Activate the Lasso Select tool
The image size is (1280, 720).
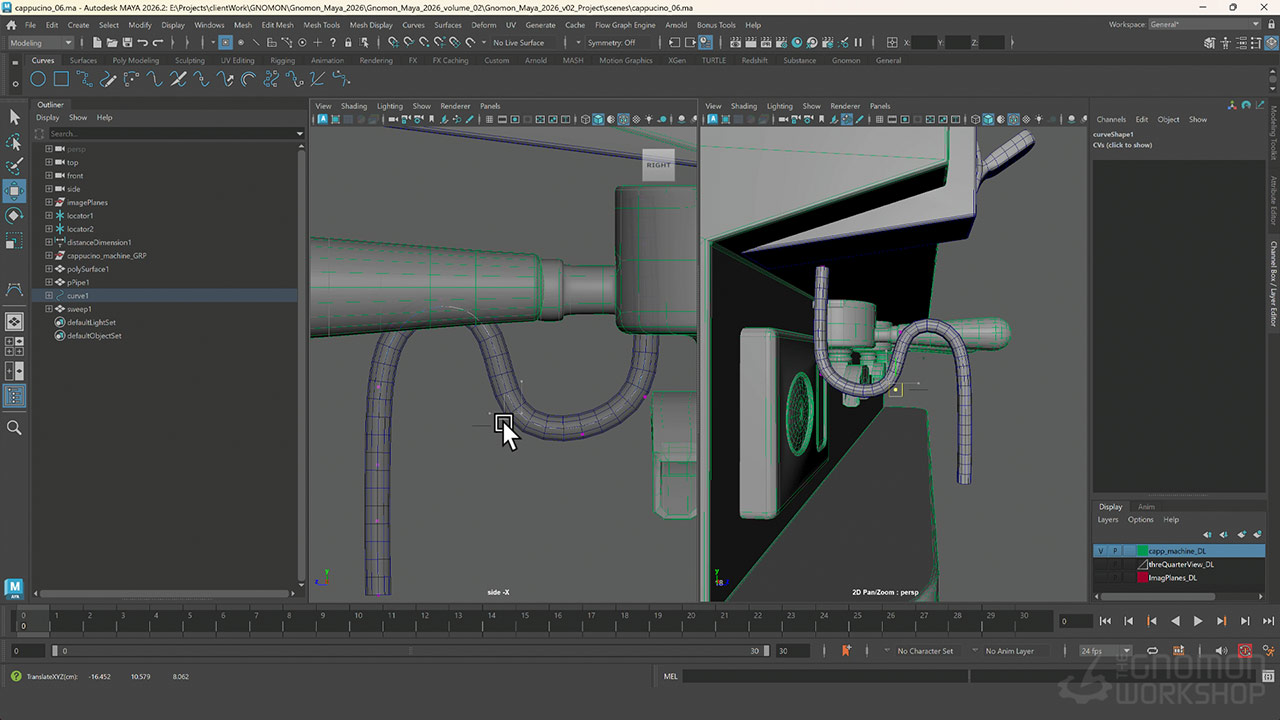coord(14,142)
